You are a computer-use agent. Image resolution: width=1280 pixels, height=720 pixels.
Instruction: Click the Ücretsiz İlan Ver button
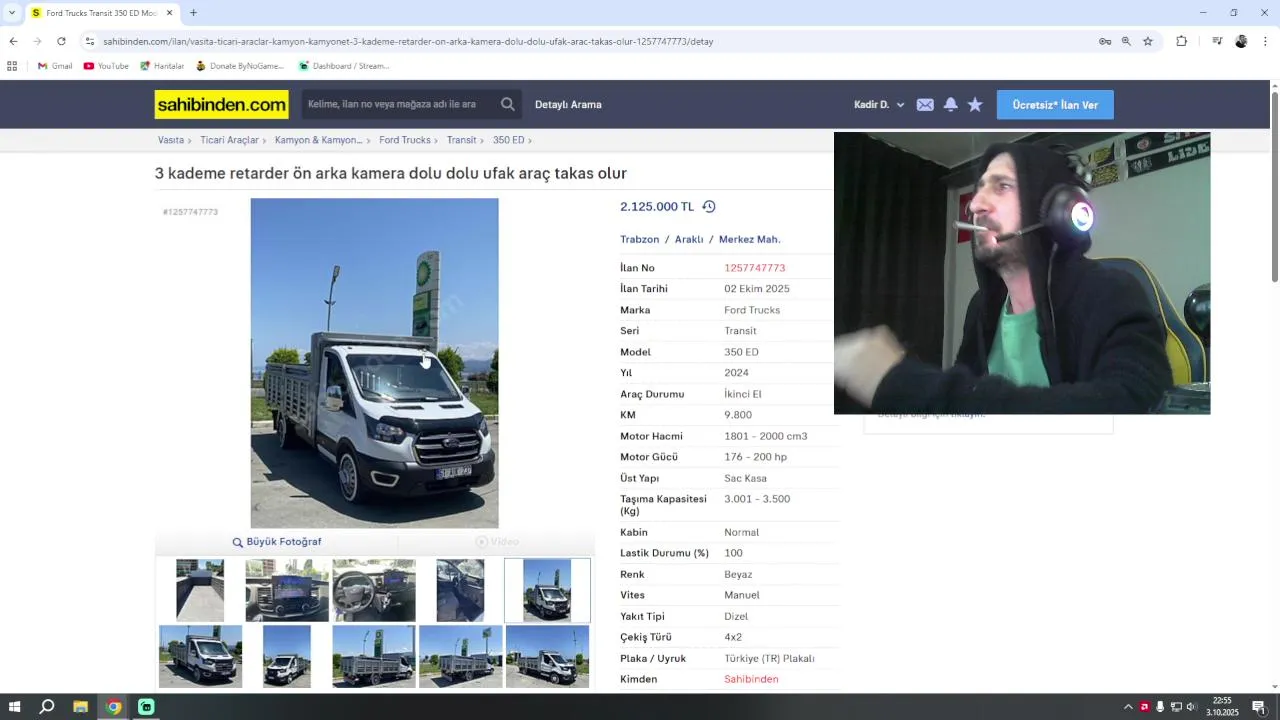point(1055,105)
